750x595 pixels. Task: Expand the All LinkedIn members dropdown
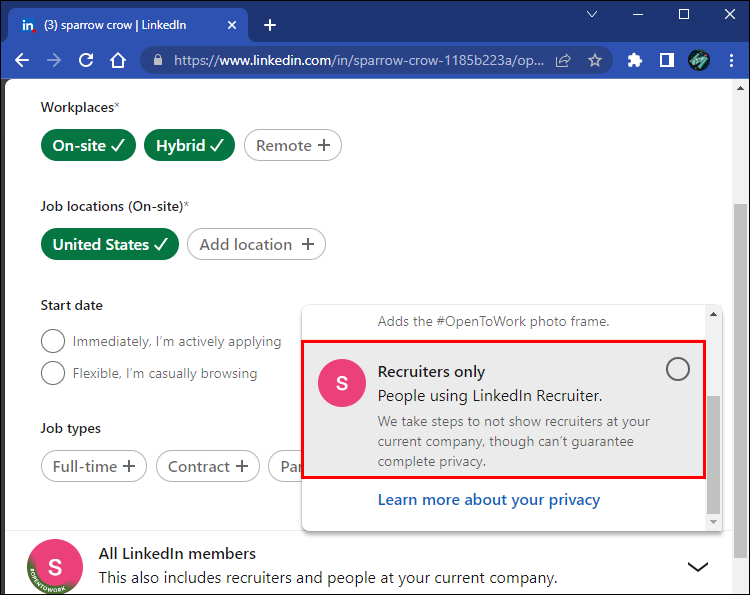click(x=698, y=566)
